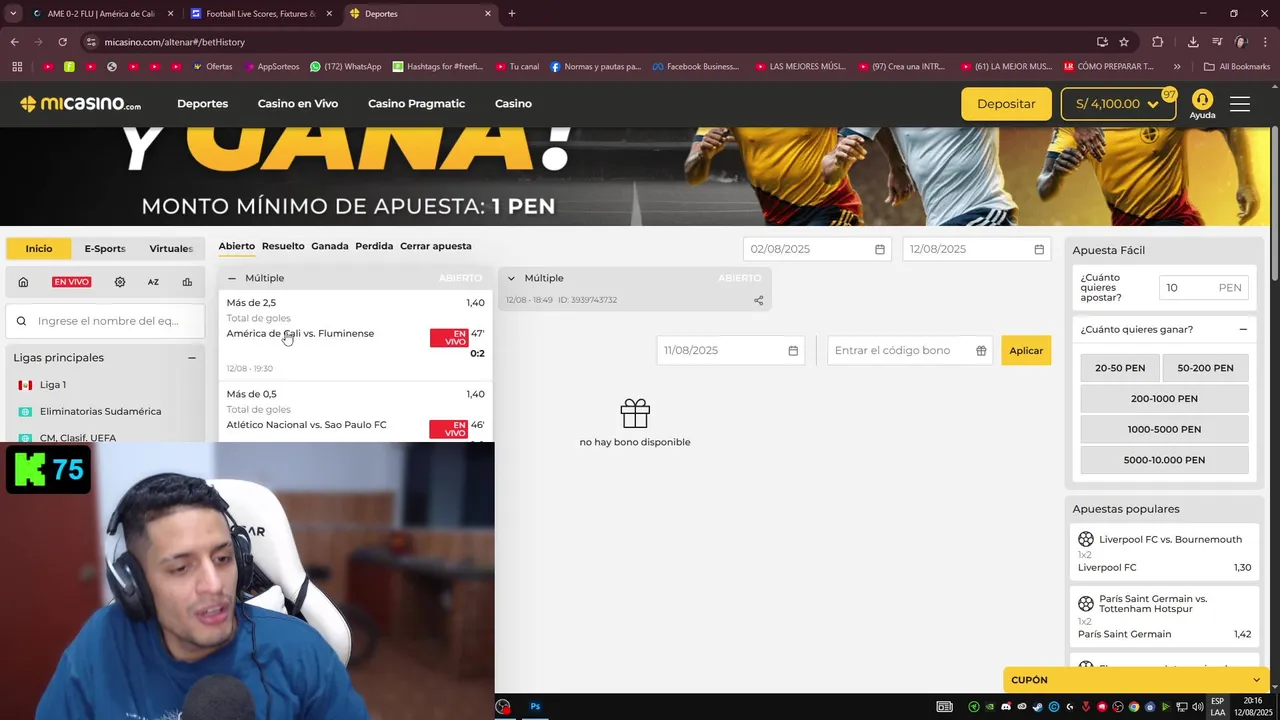This screenshot has height=720, width=1280.
Task: Open the Ayuda help headset icon
Action: 1202,99
